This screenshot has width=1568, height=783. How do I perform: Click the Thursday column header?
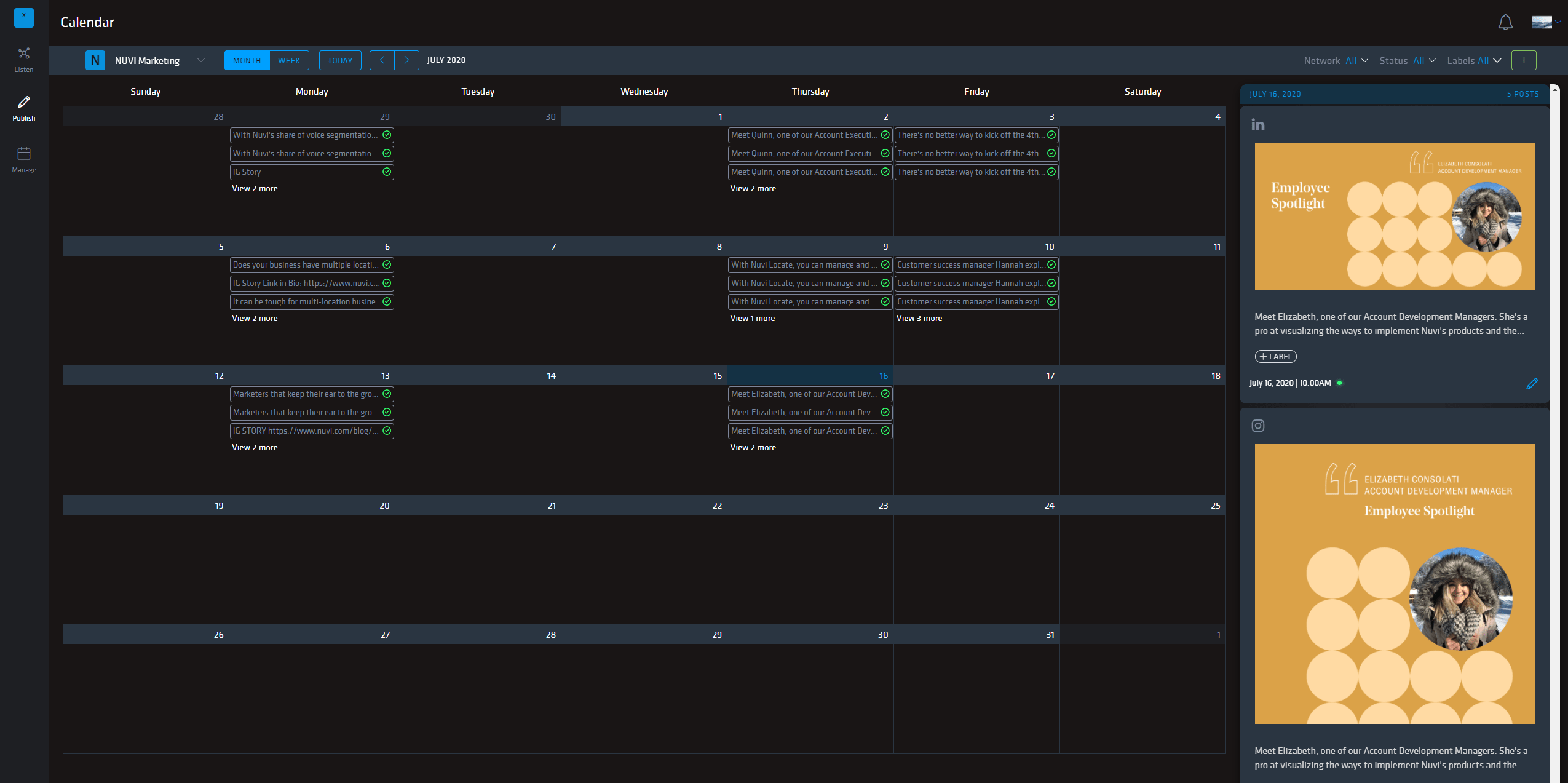pos(810,92)
